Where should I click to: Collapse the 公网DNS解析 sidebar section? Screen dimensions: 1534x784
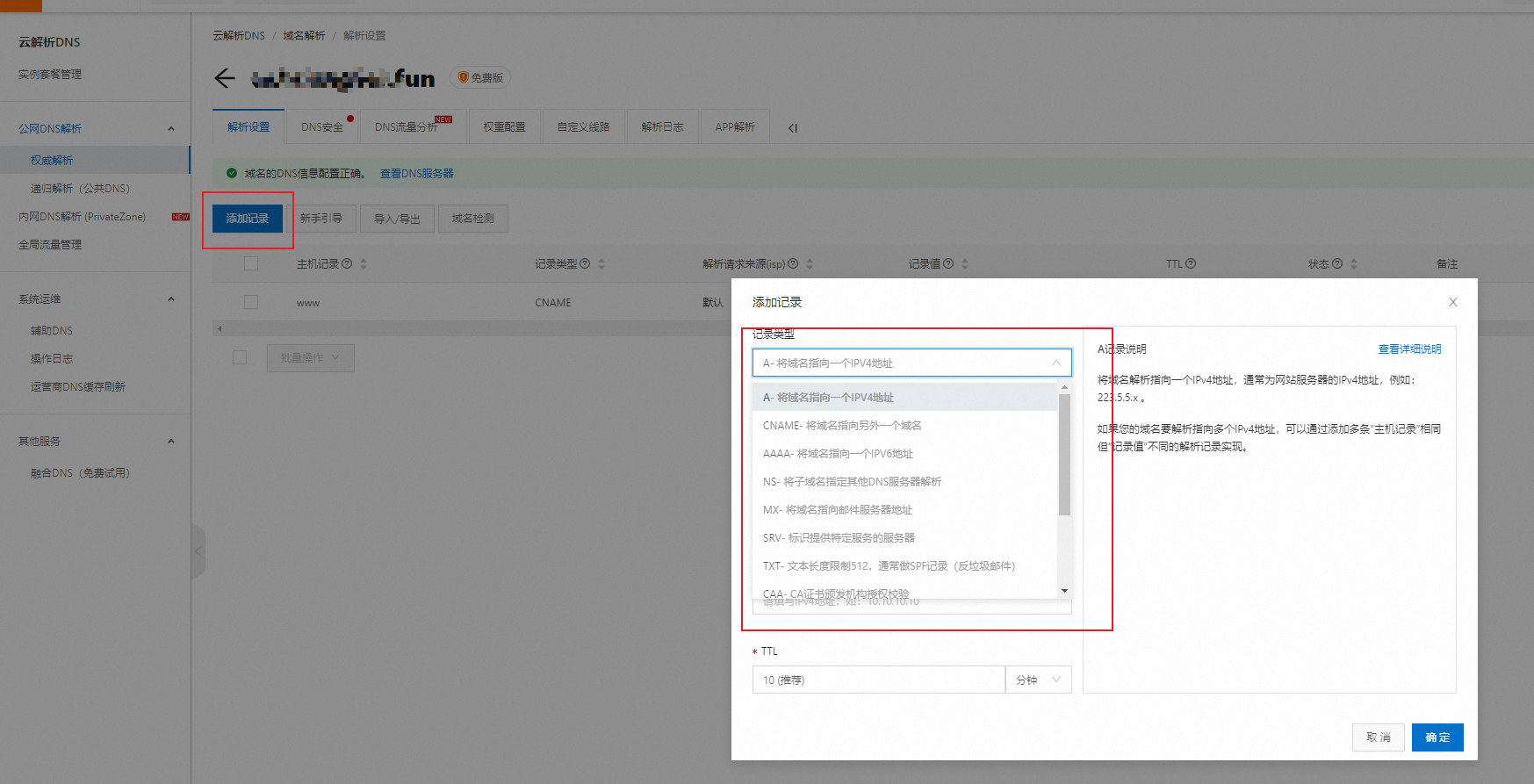171,128
